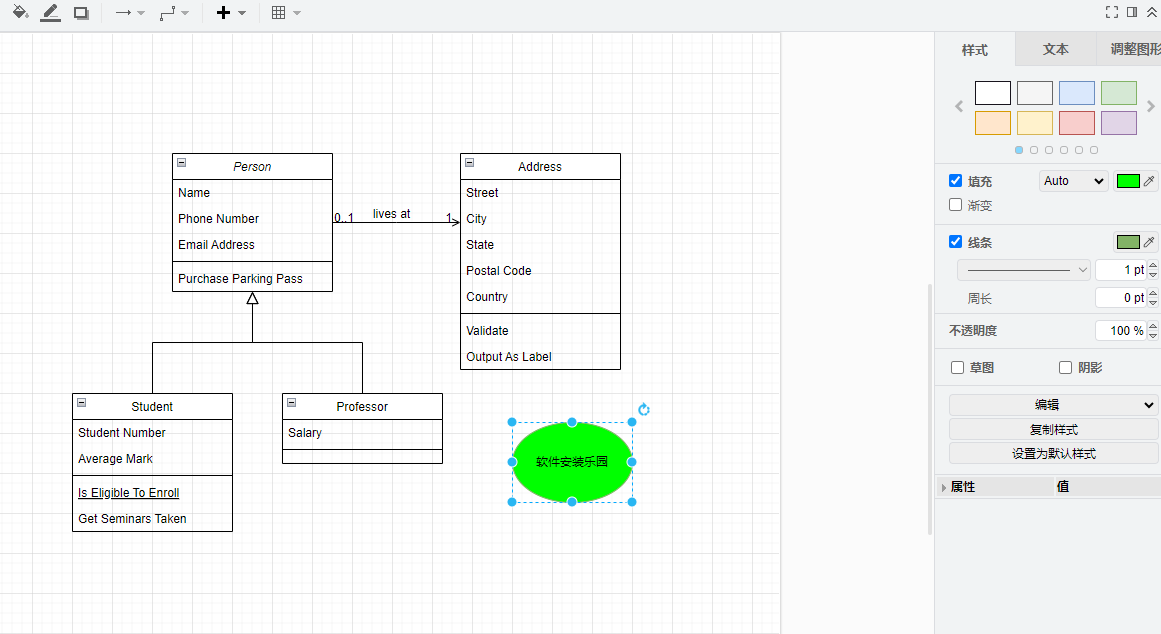The width and height of the screenshot is (1161, 634).
Task: Click rotate handle of green ellipse
Action: tap(644, 409)
